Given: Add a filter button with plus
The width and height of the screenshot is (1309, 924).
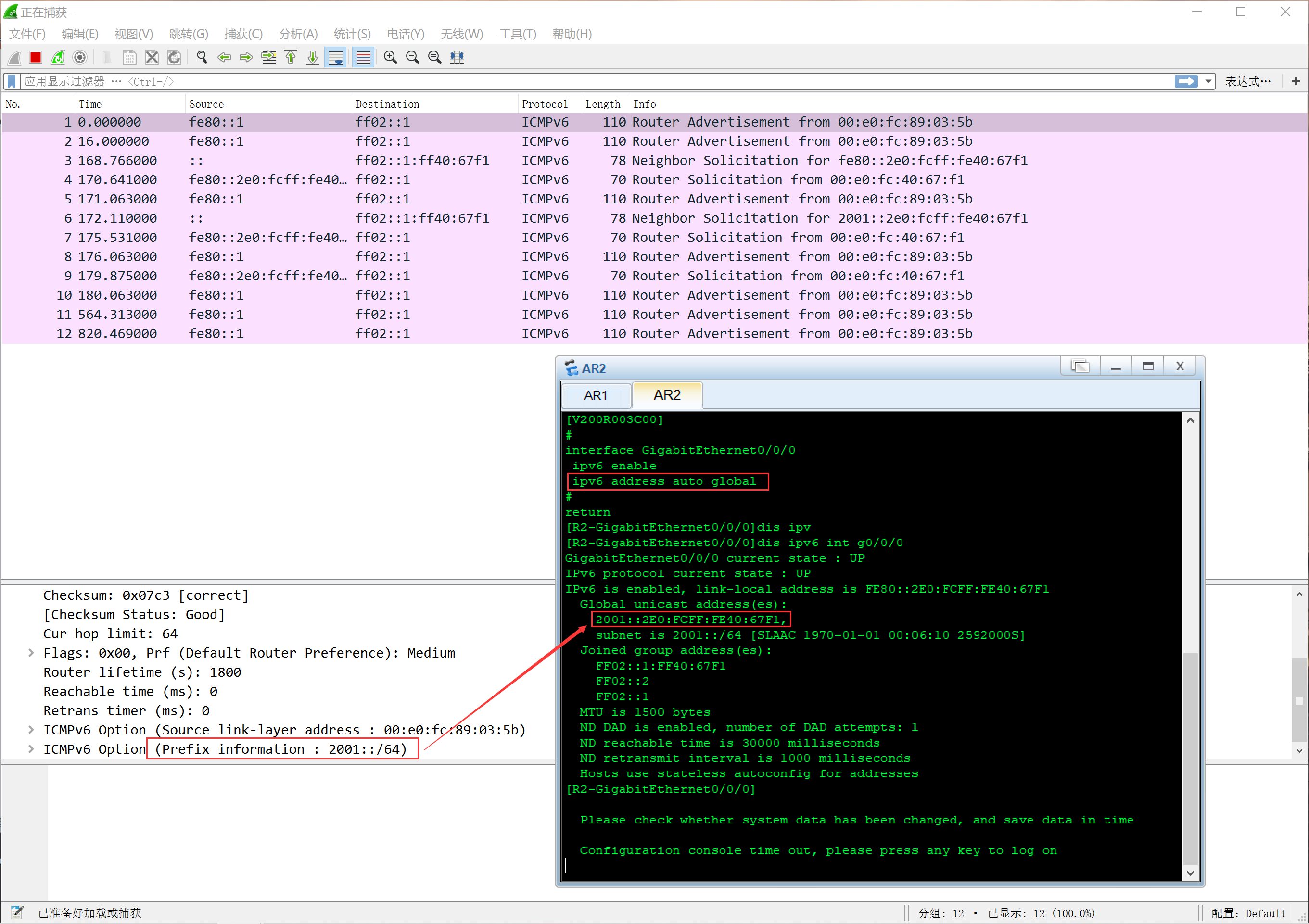Looking at the screenshot, I should click(x=1296, y=81).
